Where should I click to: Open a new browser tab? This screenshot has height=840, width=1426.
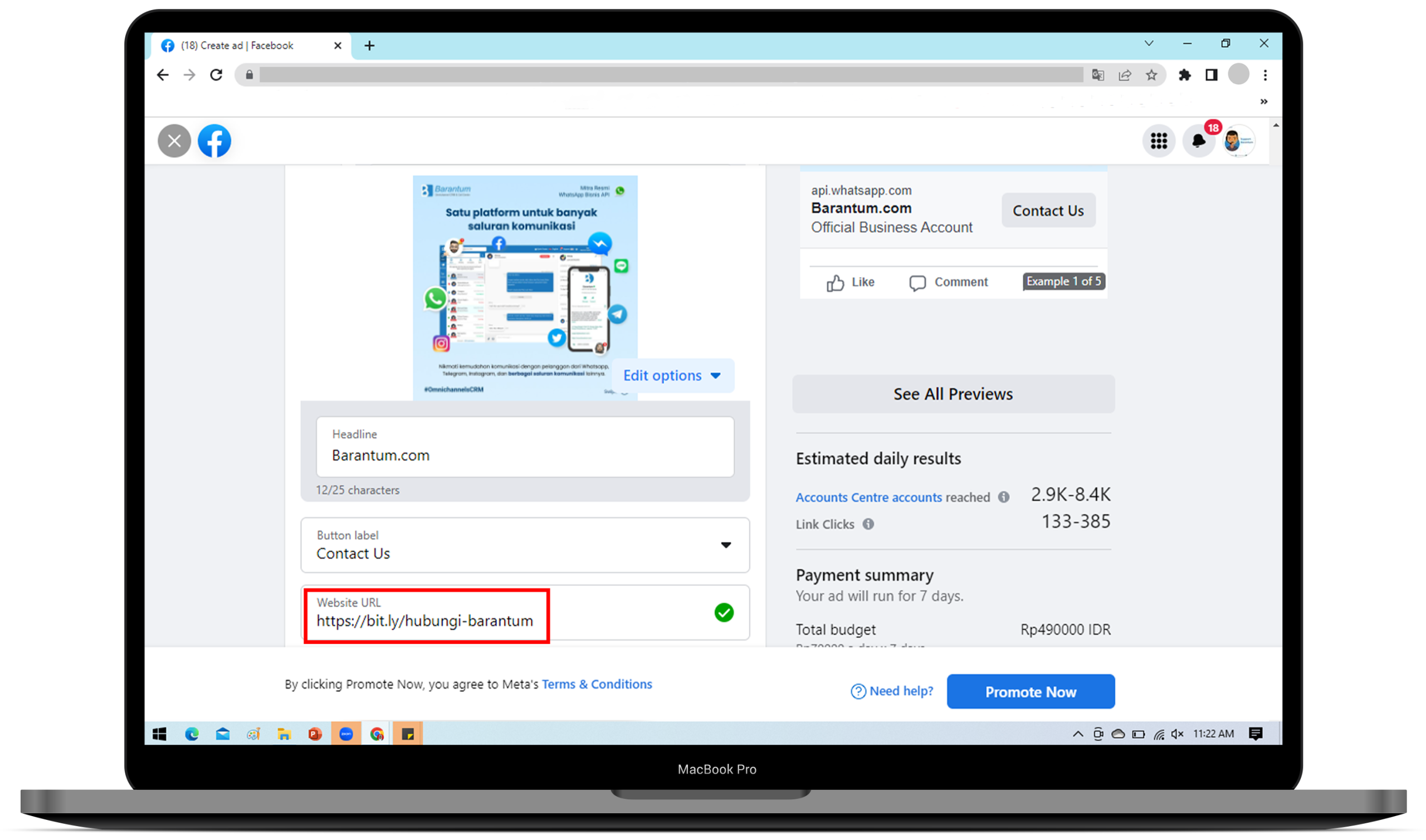369,45
